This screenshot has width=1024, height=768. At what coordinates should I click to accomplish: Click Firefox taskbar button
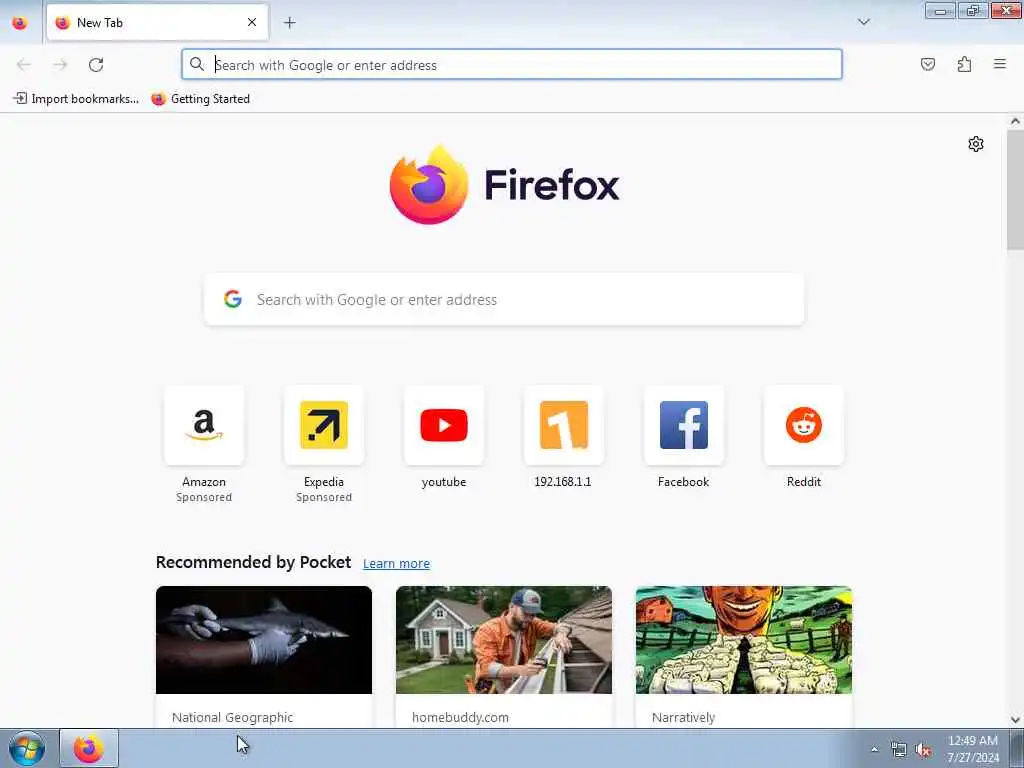point(89,748)
